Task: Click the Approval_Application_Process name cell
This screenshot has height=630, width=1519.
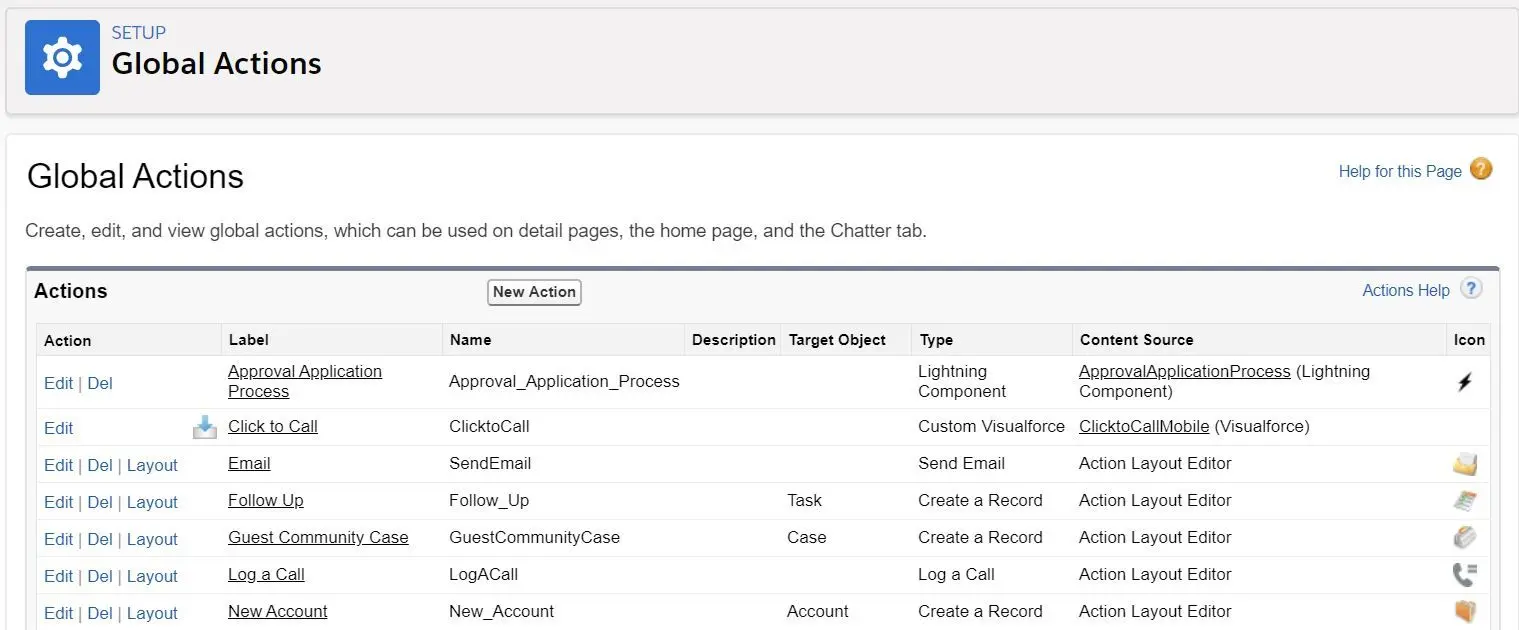Action: click(564, 381)
